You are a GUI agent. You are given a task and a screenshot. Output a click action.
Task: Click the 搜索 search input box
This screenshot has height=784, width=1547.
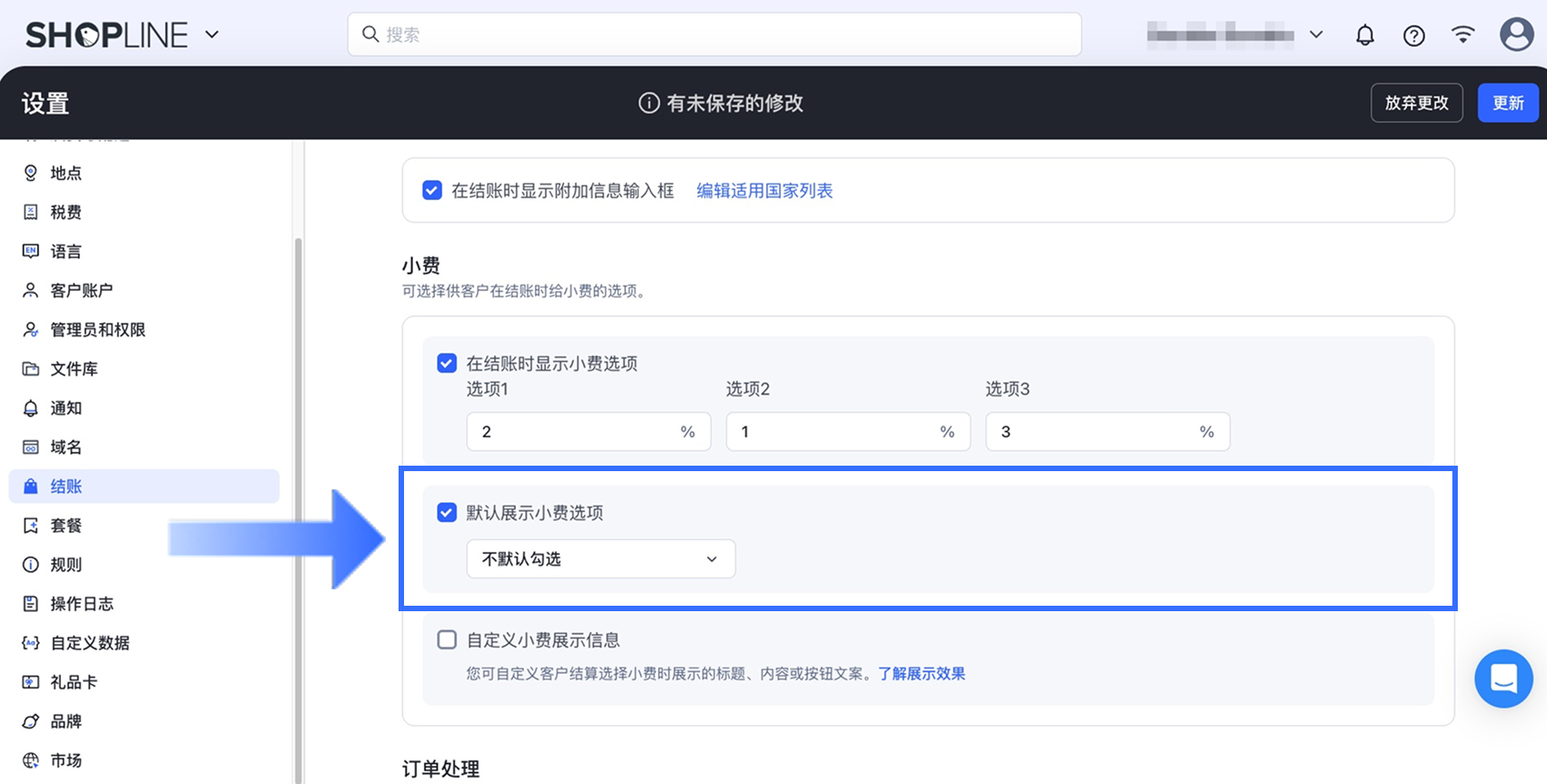pos(714,35)
